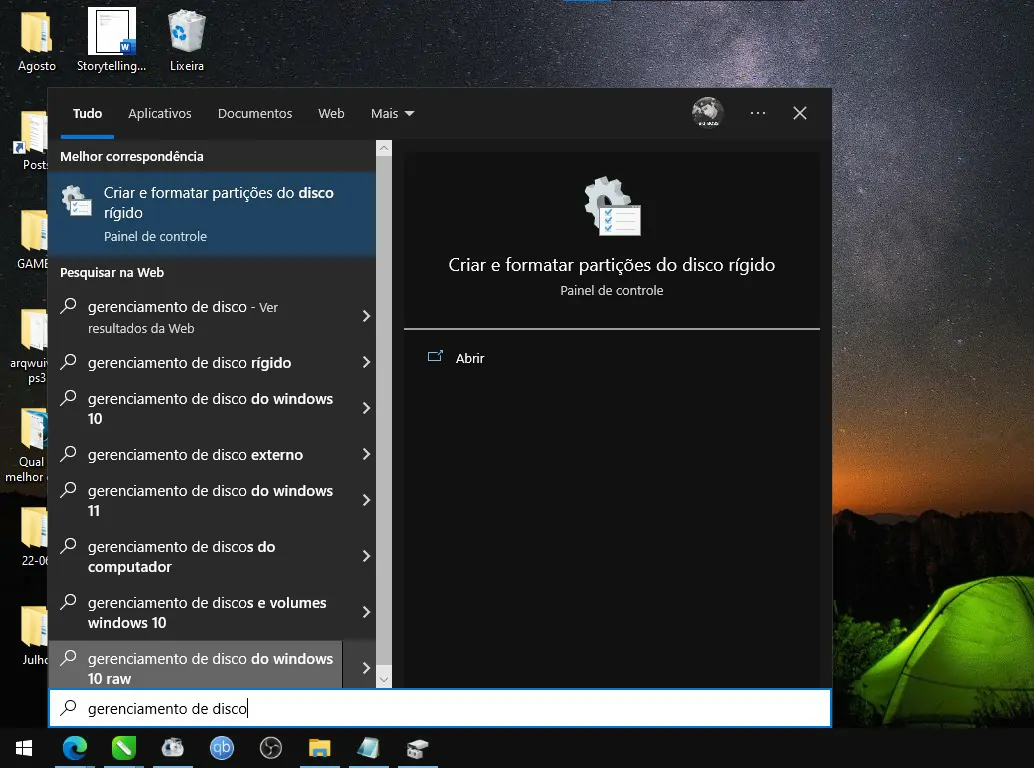Image resolution: width=1034 pixels, height=768 pixels.
Task: Click scrollbar down arrow in results list
Action: click(384, 679)
